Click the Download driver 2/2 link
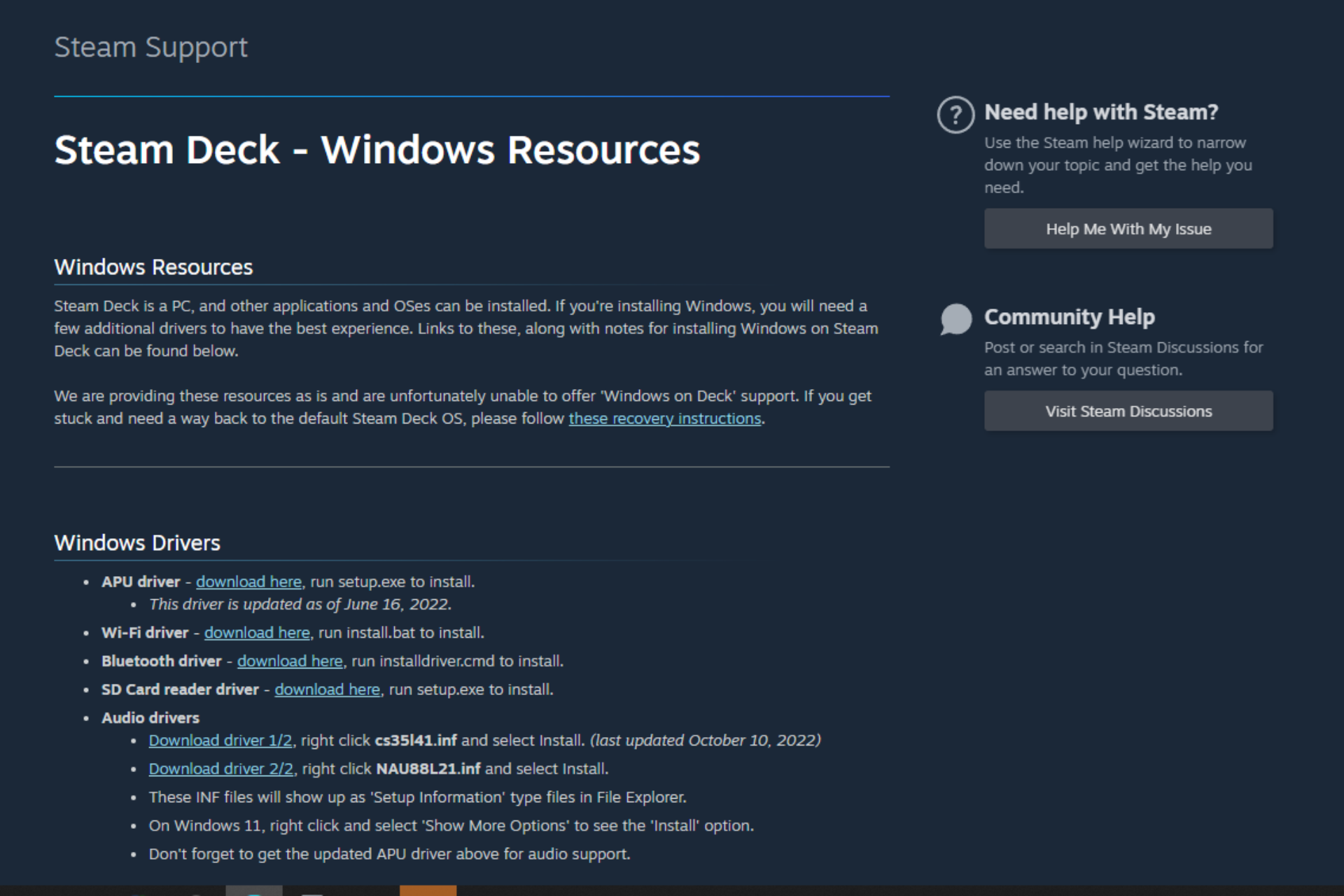The width and height of the screenshot is (1344, 896). [220, 769]
